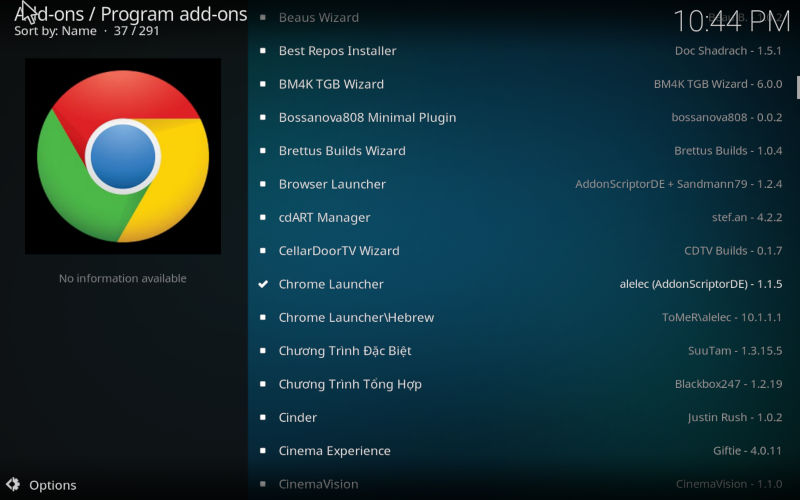Click the bullet icon beside CinemaVision
The width and height of the screenshot is (800, 500).
pyautogui.click(x=263, y=484)
